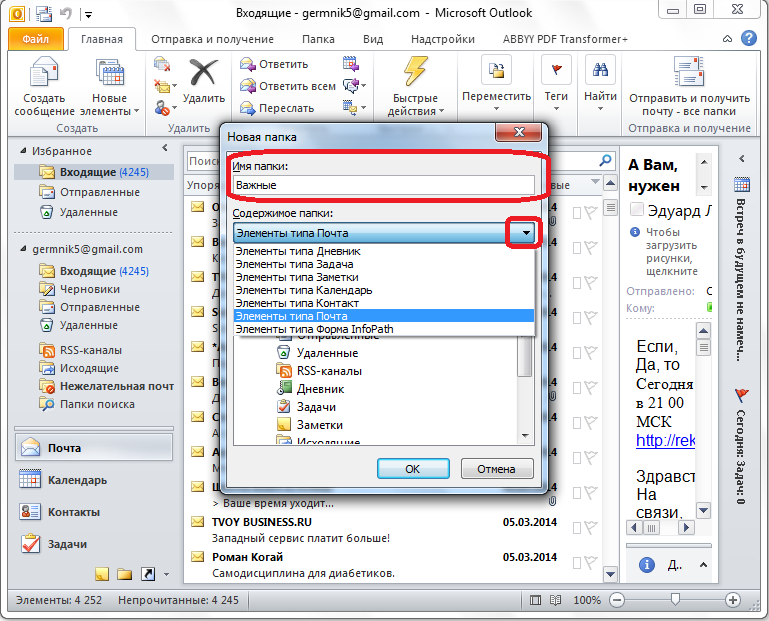Switch to reading view from status bar icon
Image resolution: width=769 pixels, height=621 pixels.
coord(555,600)
